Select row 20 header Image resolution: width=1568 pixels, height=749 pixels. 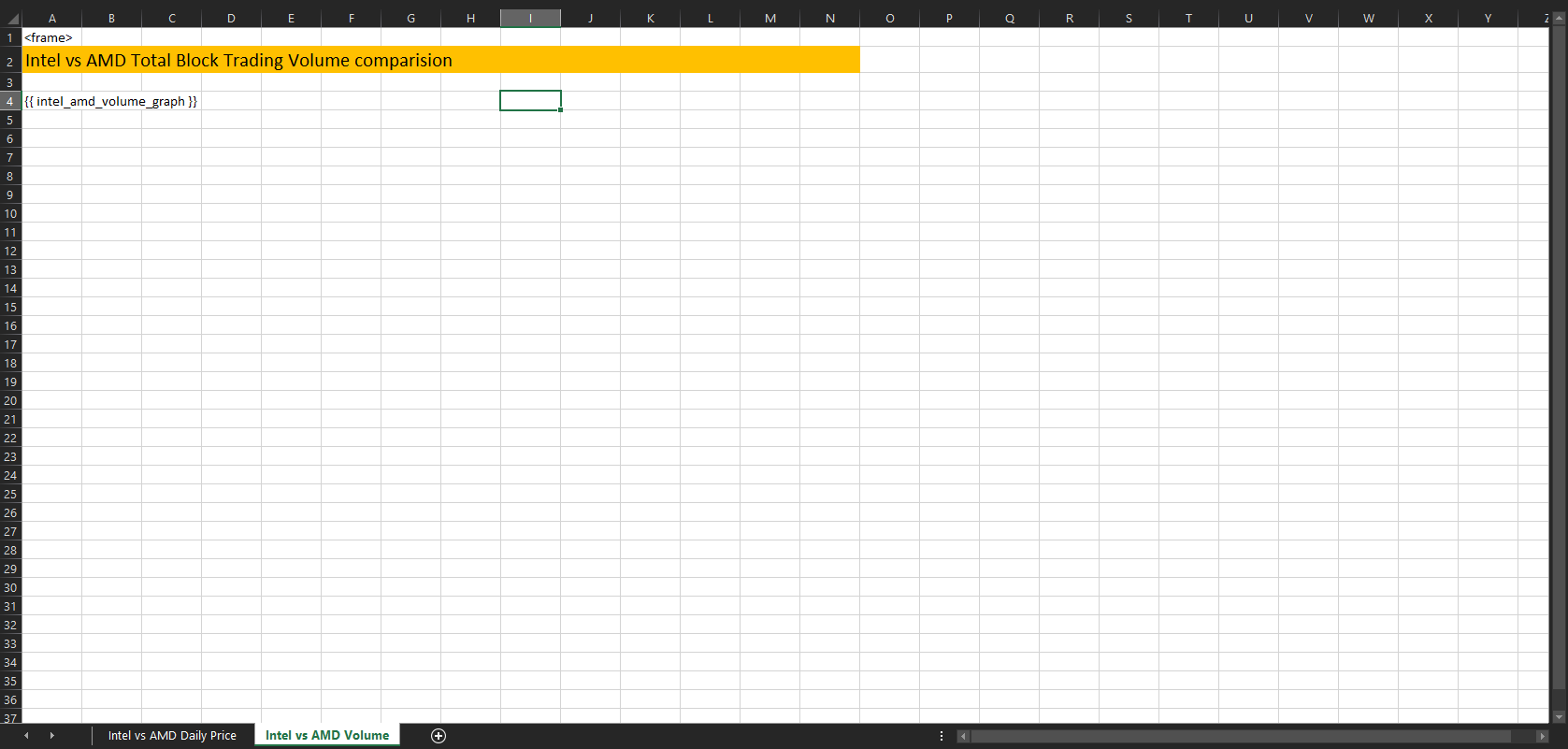(10, 400)
